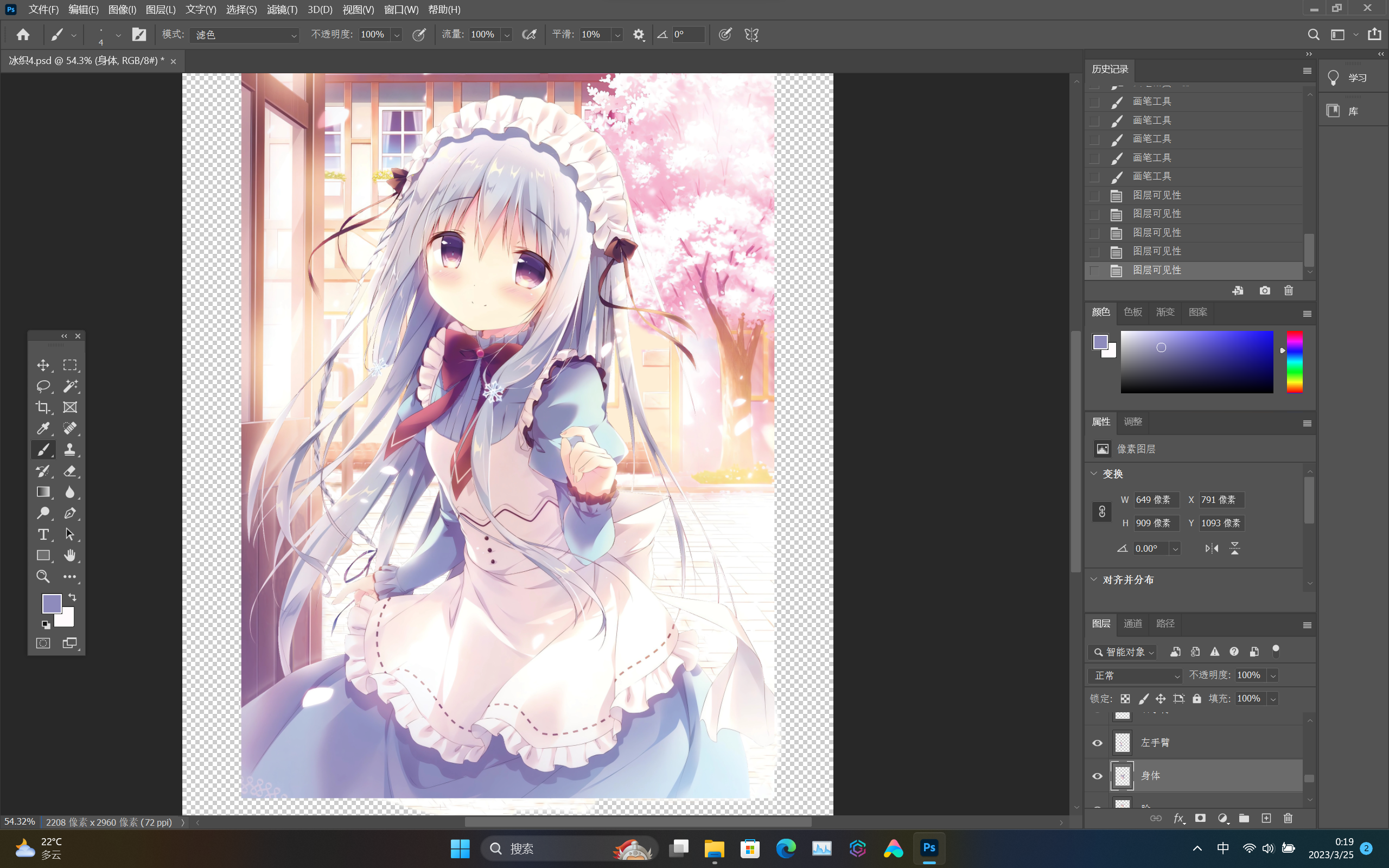The height and width of the screenshot is (868, 1389).
Task: Toggle pressure for opacity button
Action: [x=419, y=35]
